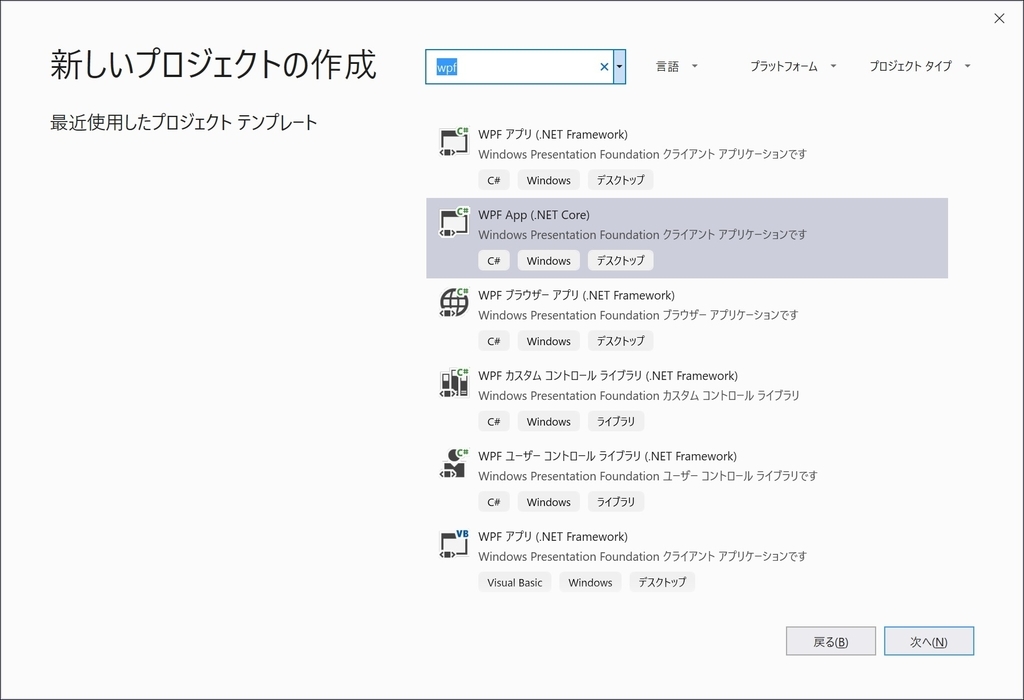Screen dimensions: 1024x700
Task: Expand the 言語 filter dropdown
Action: coord(677,66)
